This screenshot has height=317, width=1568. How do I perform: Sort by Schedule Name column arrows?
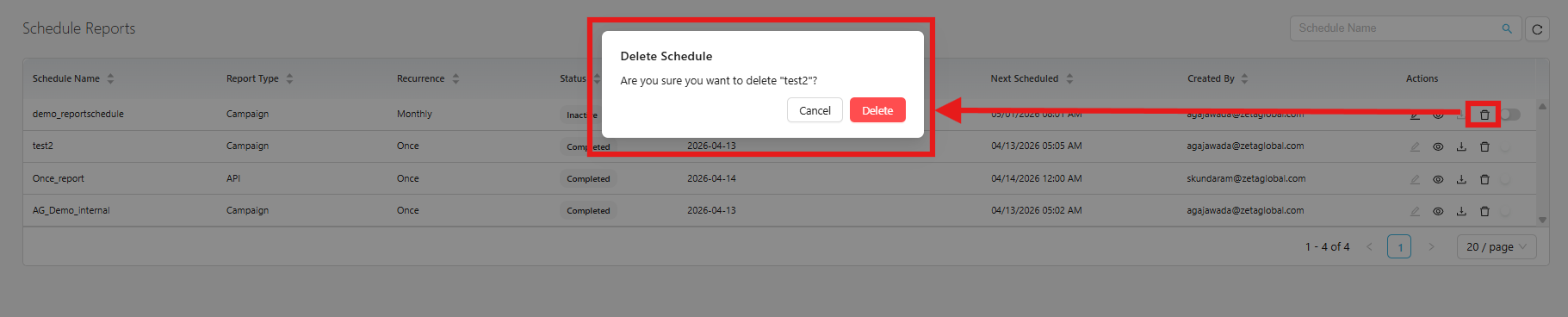pos(110,78)
